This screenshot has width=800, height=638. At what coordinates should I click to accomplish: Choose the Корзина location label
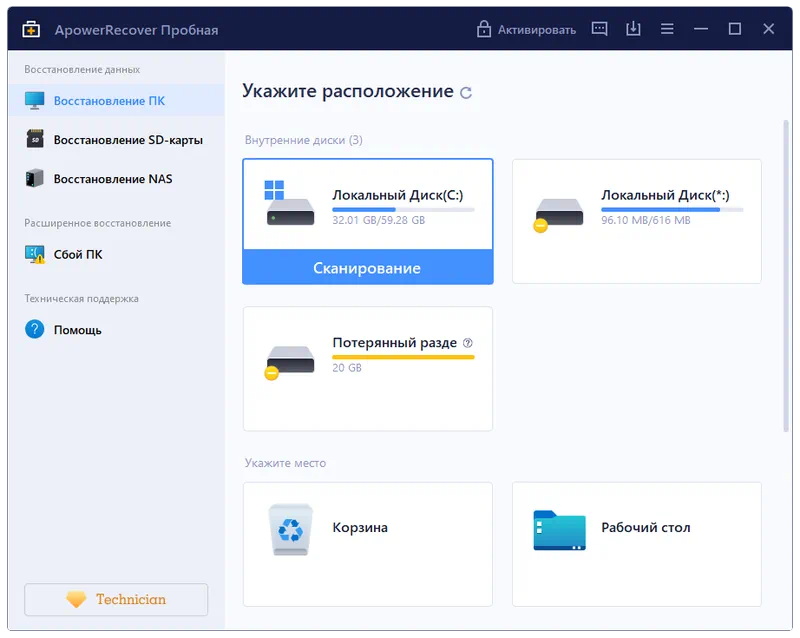(360, 527)
